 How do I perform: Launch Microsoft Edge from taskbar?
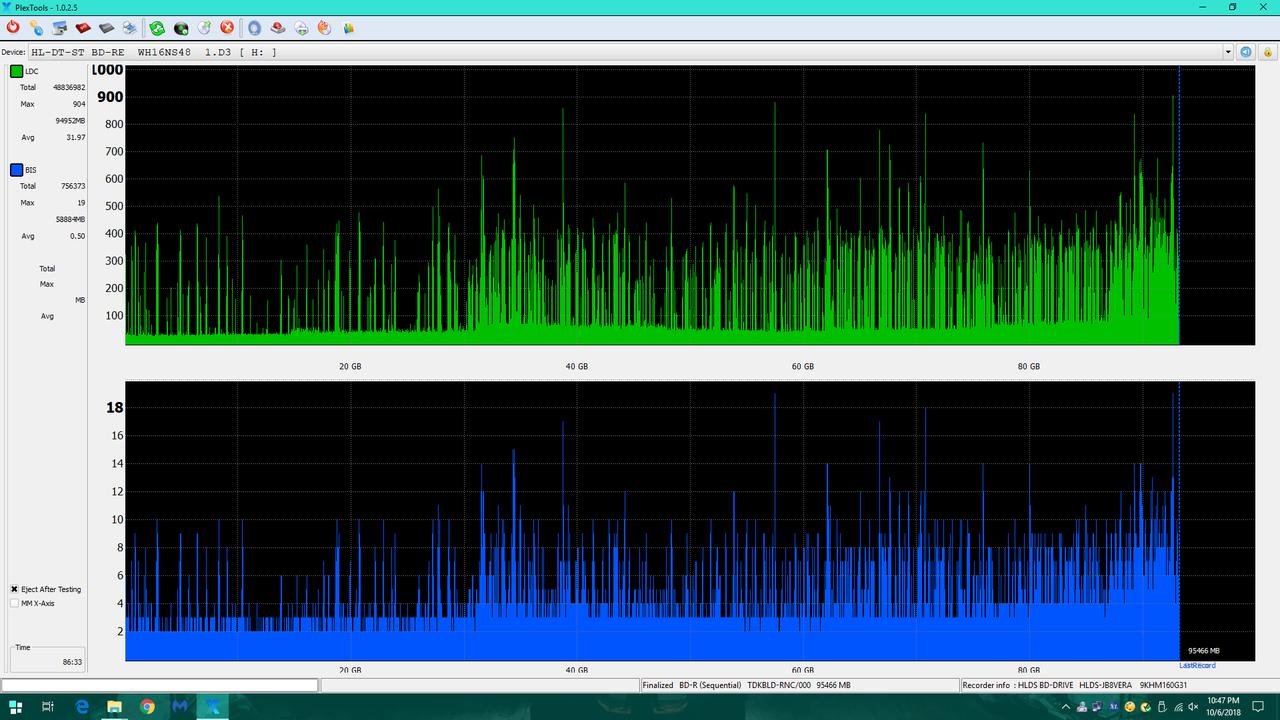[x=82, y=707]
